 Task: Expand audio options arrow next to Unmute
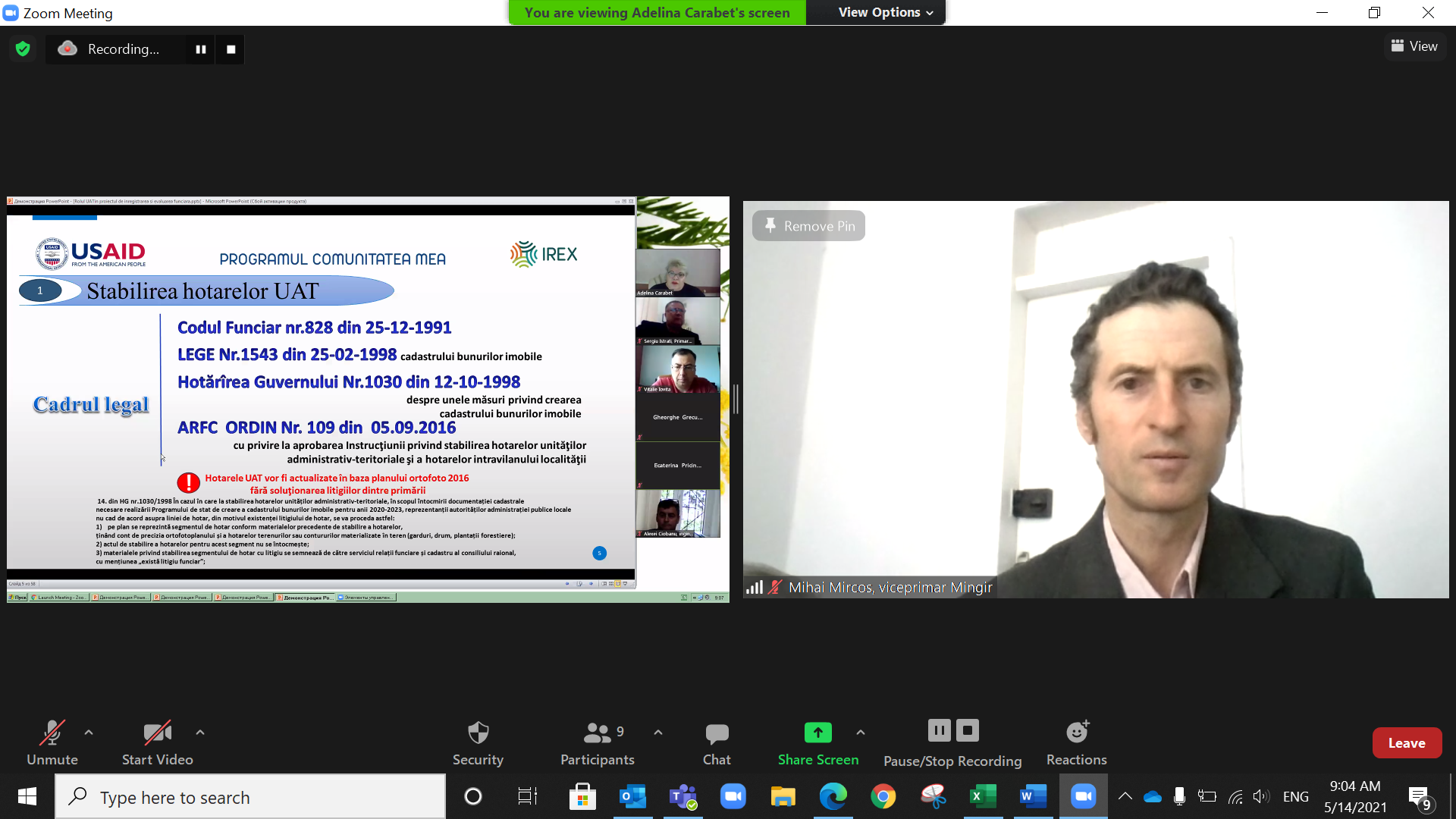point(89,733)
